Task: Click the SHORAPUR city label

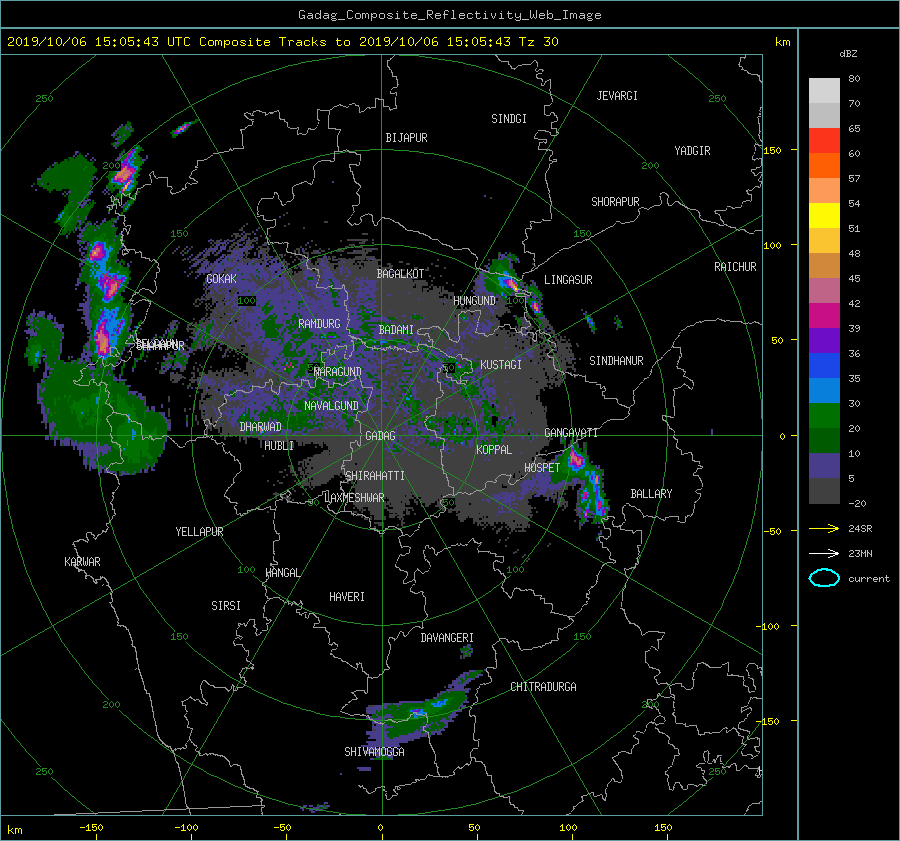Action: coord(615,202)
